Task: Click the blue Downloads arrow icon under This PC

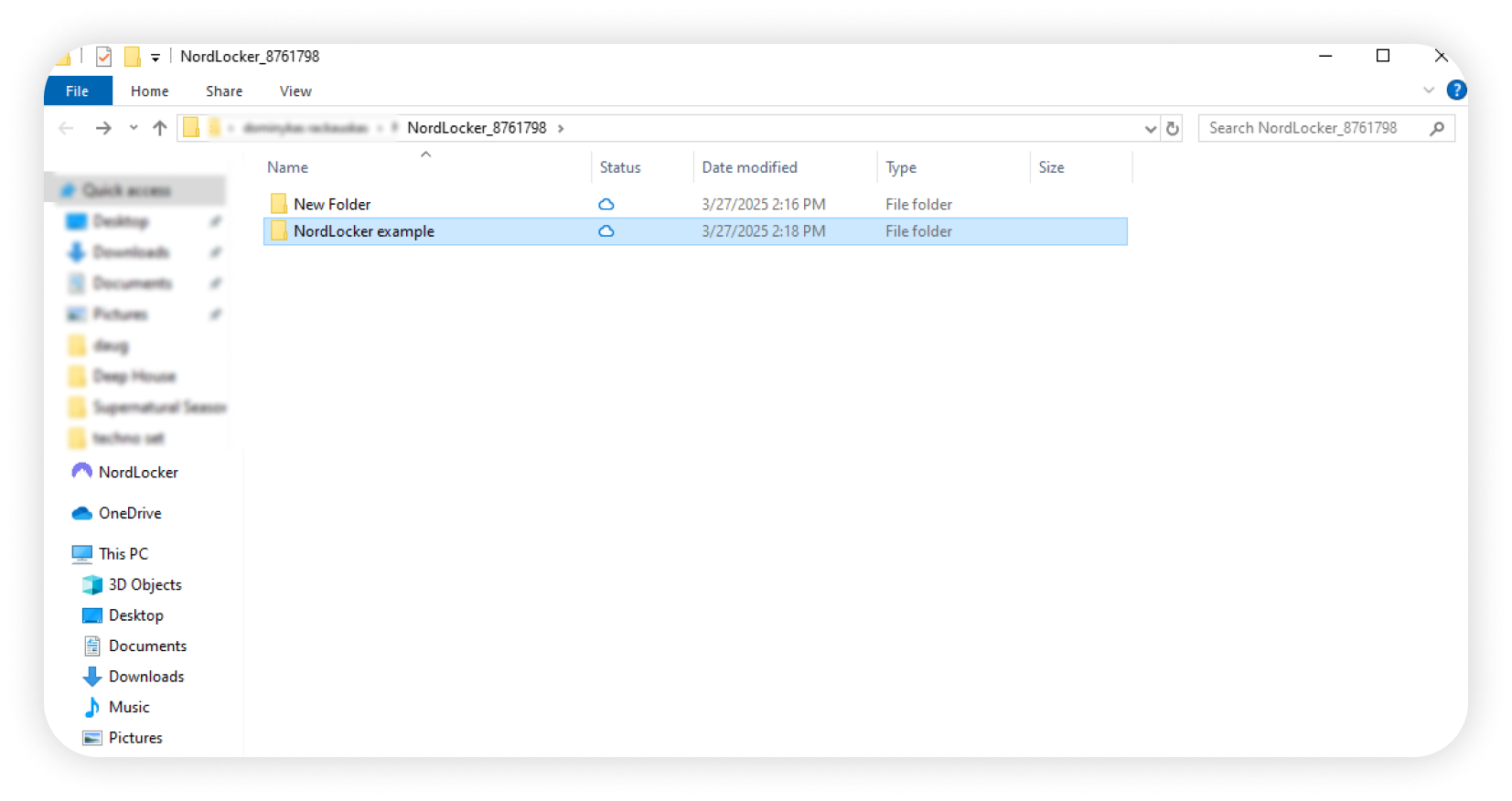Action: 92,678
